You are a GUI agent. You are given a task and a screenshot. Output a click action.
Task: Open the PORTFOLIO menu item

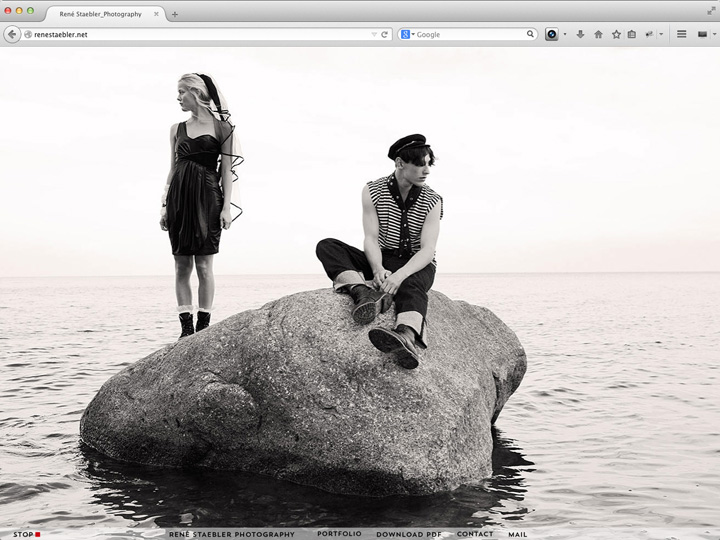coord(339,534)
